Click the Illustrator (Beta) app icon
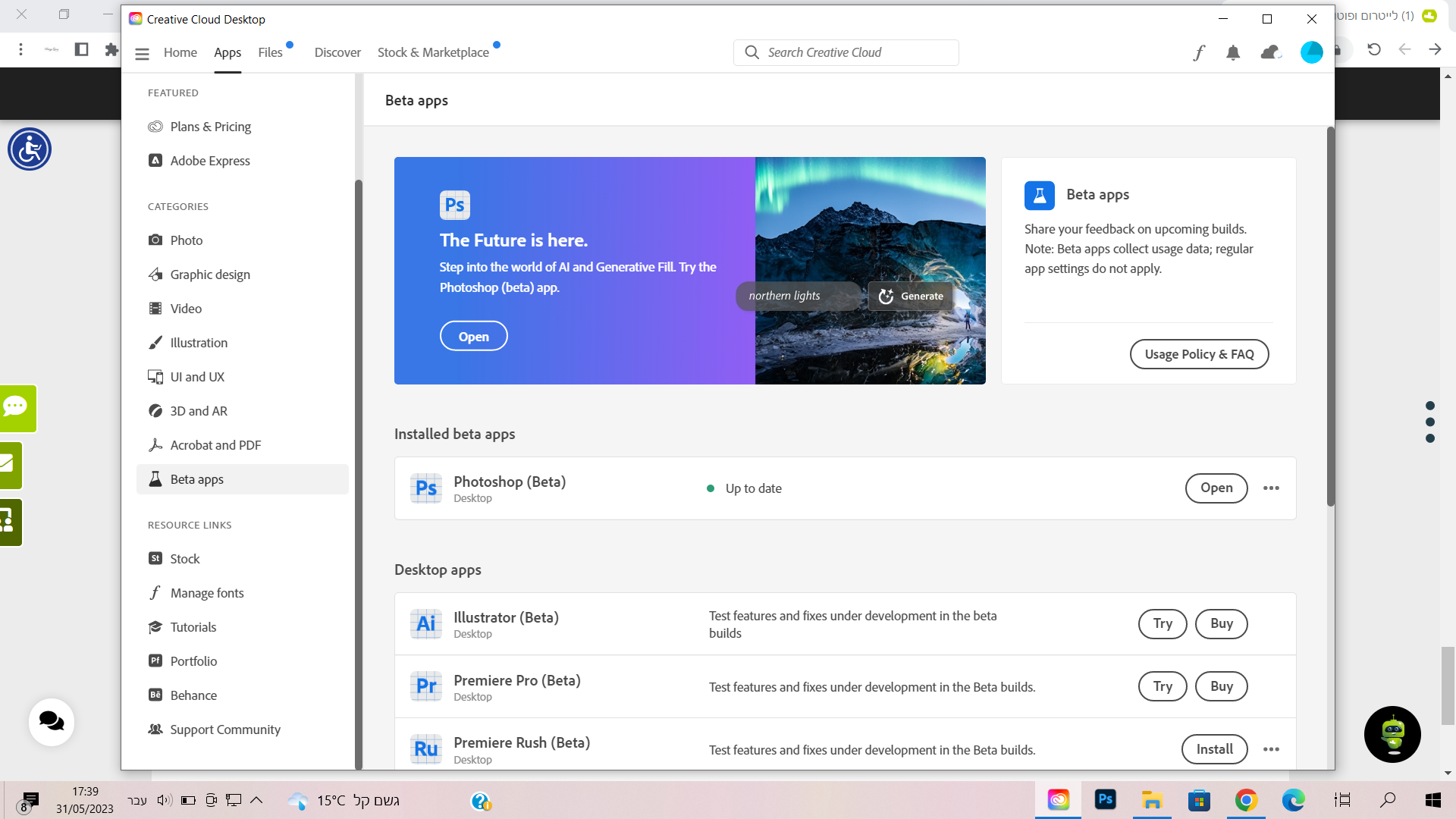The image size is (1456, 819). (426, 624)
